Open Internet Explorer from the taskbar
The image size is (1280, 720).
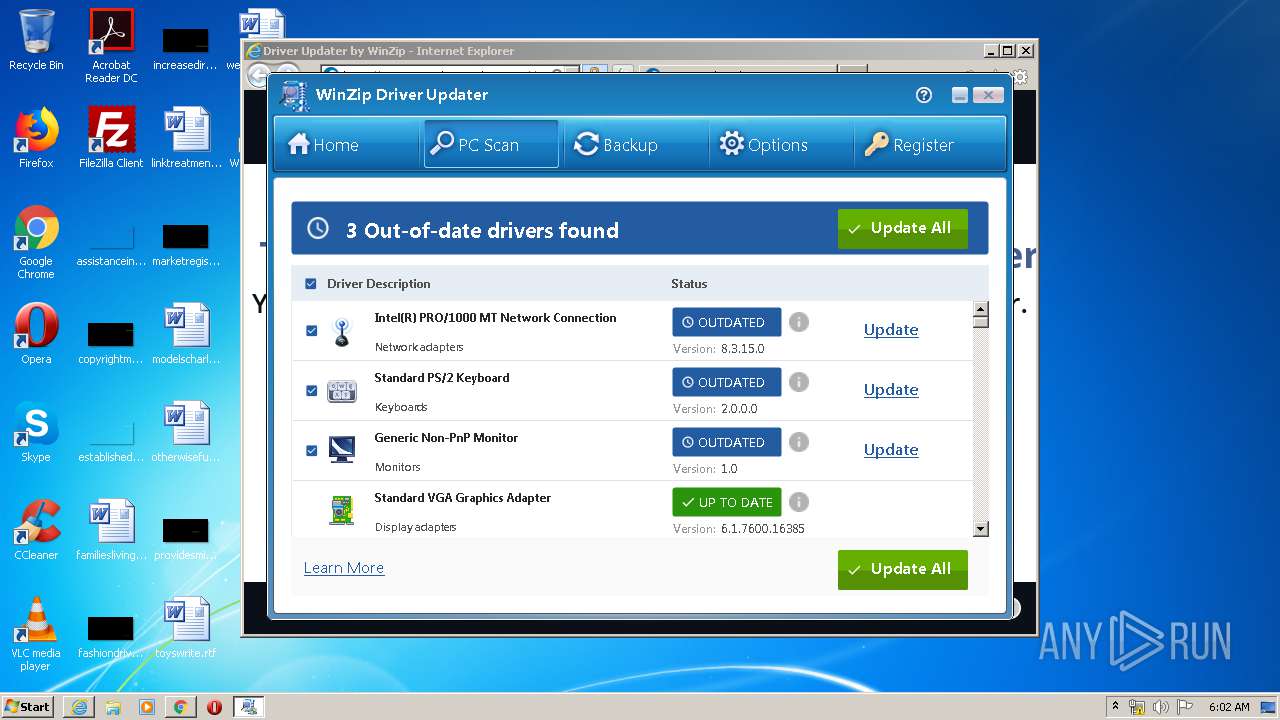79,706
